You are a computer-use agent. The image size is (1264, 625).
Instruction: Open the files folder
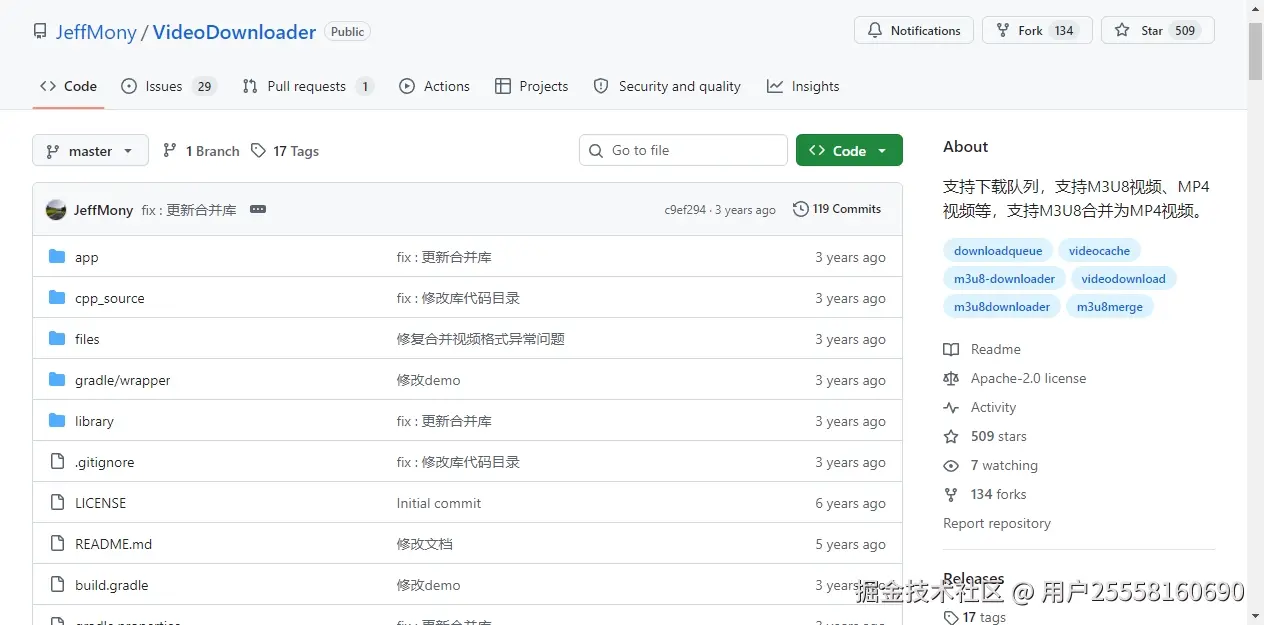tap(87, 339)
